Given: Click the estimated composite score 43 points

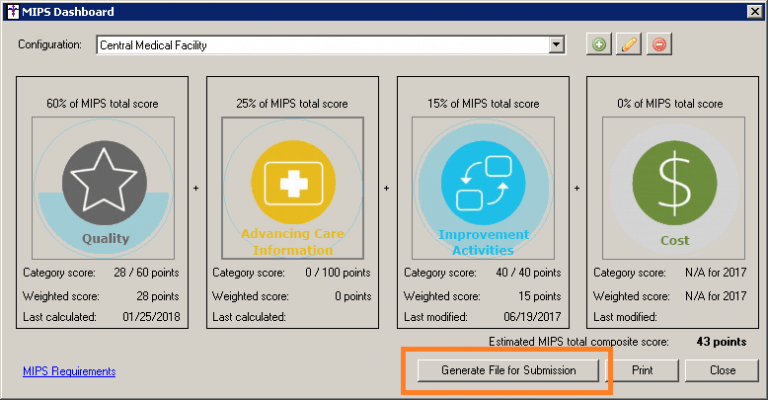Looking at the screenshot, I should pos(720,341).
